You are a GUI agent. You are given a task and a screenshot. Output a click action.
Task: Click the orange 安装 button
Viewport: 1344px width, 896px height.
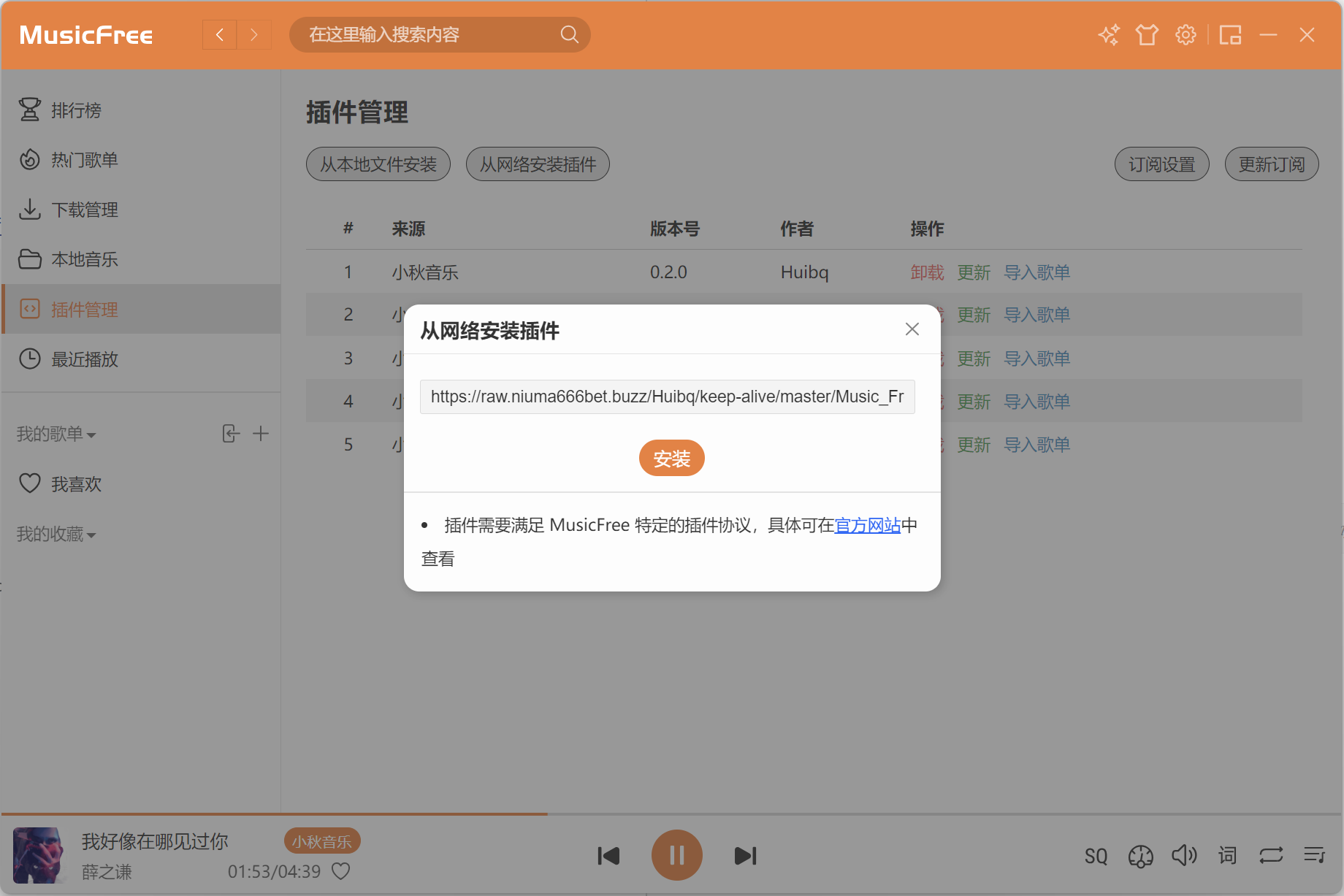[671, 458]
